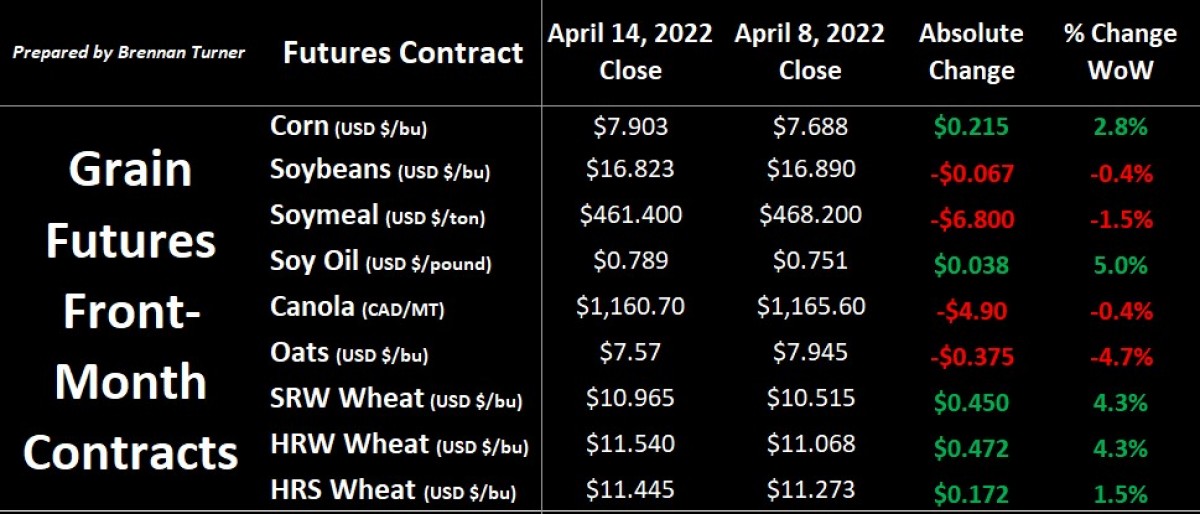Click the April 8, 2022 Close header
Viewport: 1200px width, 514px height.
point(811,52)
